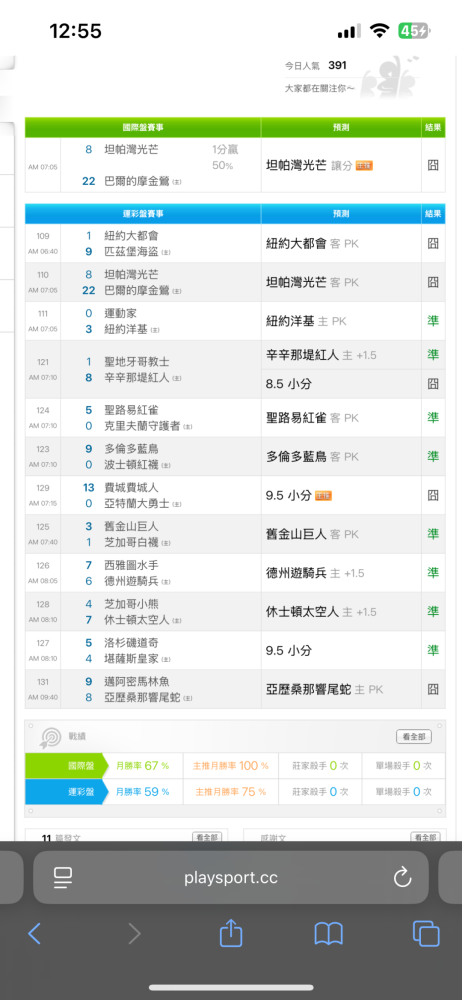Click 主推 badge beside 9.5 小分 game 129
The height and width of the screenshot is (1000, 462).
click(324, 496)
